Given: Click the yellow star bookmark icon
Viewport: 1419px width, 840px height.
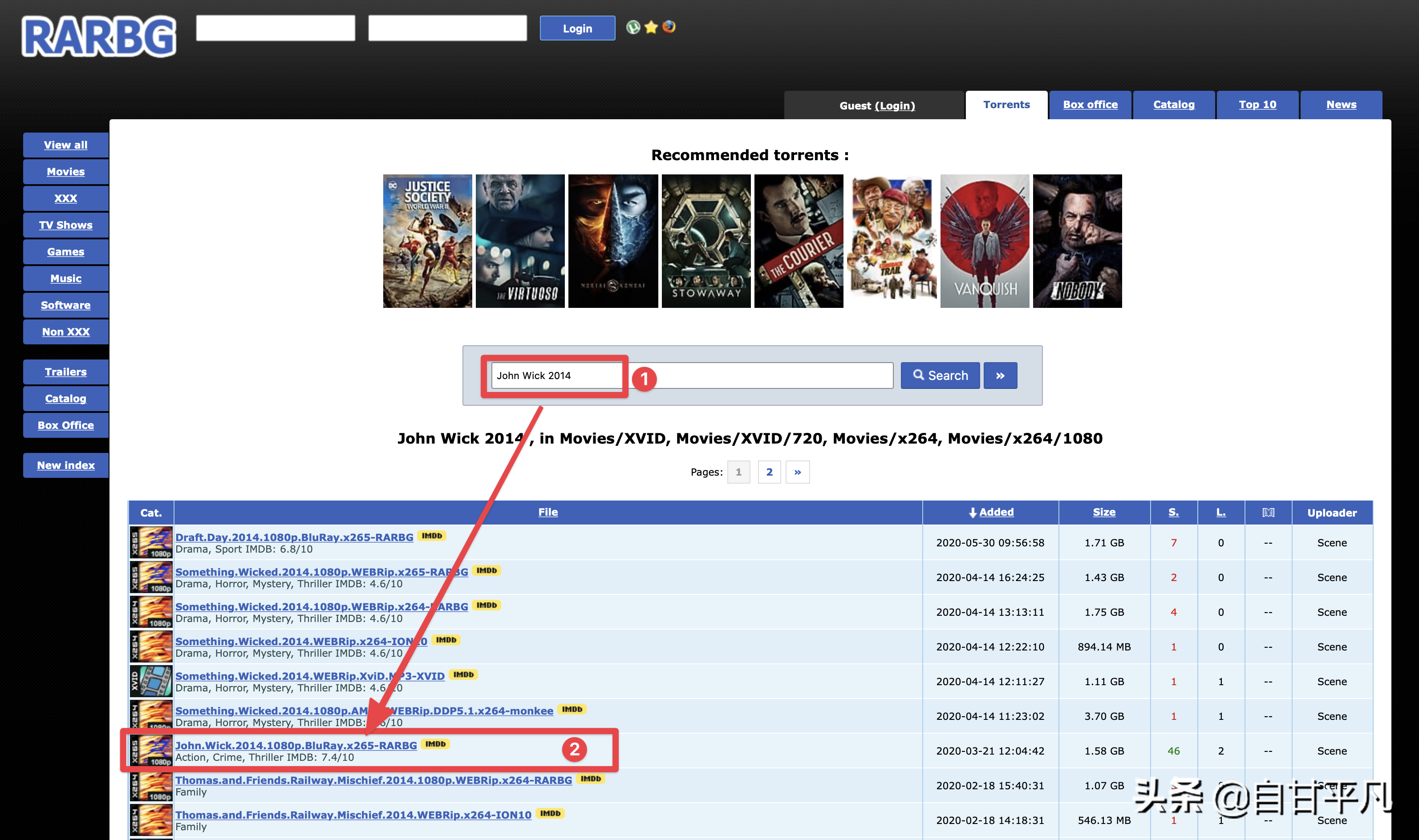Looking at the screenshot, I should [x=651, y=27].
